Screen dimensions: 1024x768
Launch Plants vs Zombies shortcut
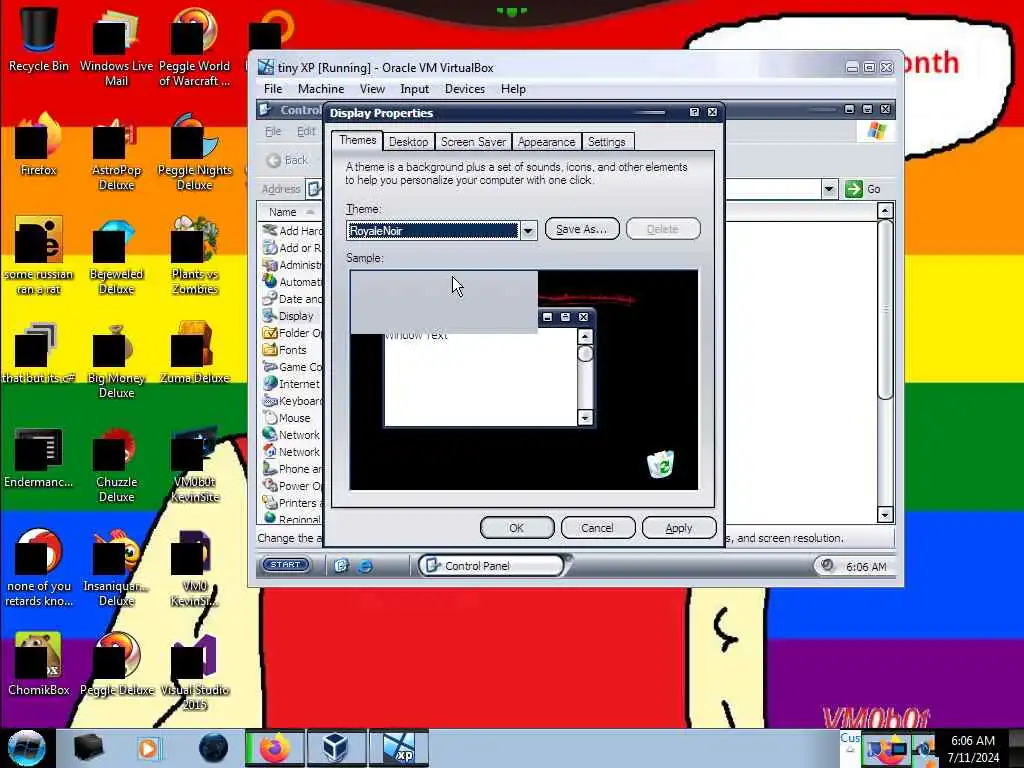195,256
